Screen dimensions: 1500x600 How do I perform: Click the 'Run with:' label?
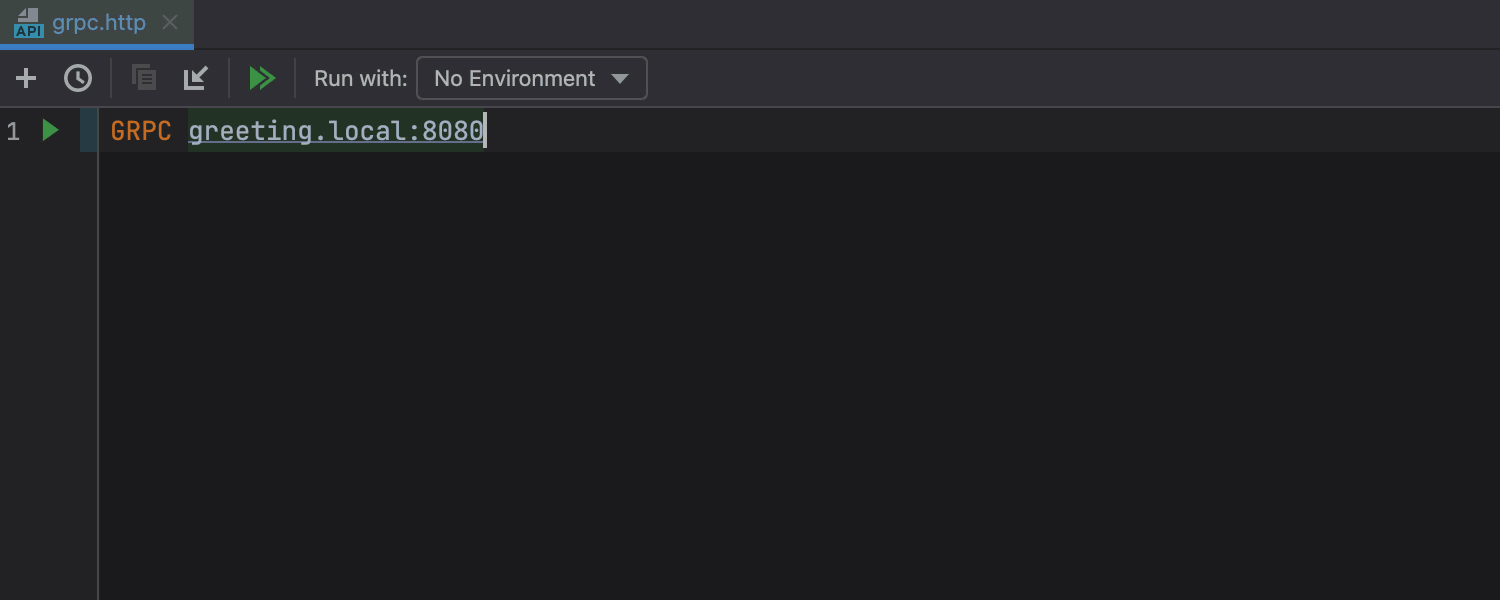point(361,78)
